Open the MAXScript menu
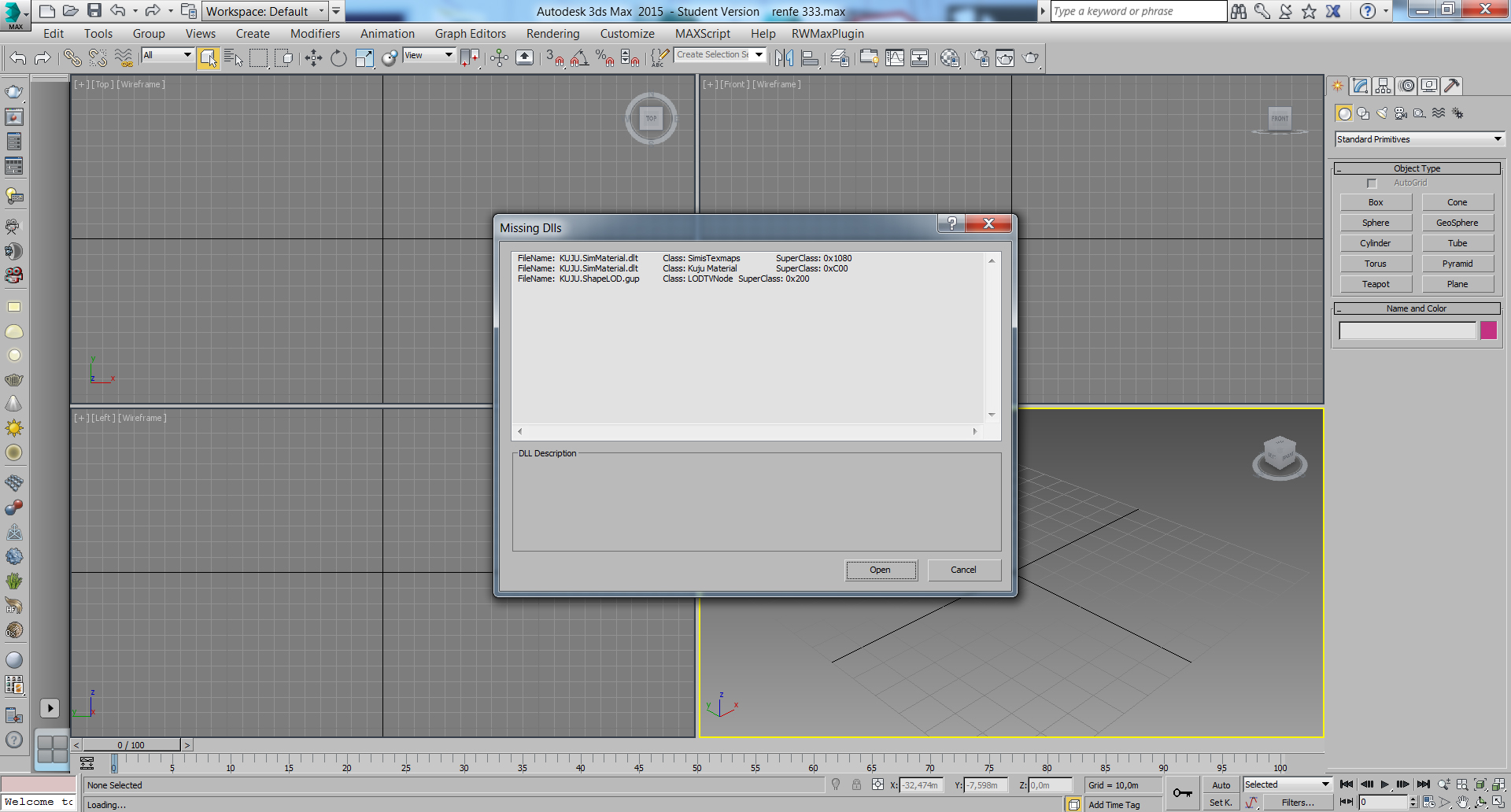 703,34
